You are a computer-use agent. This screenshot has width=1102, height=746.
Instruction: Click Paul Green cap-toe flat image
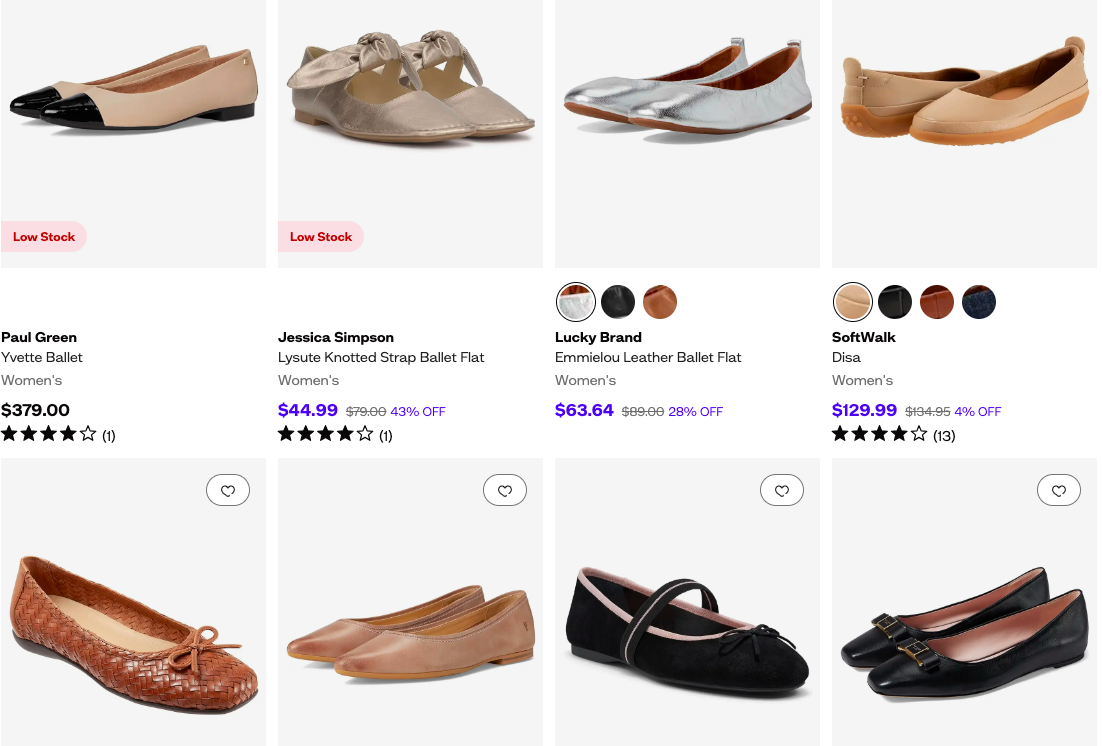133,100
